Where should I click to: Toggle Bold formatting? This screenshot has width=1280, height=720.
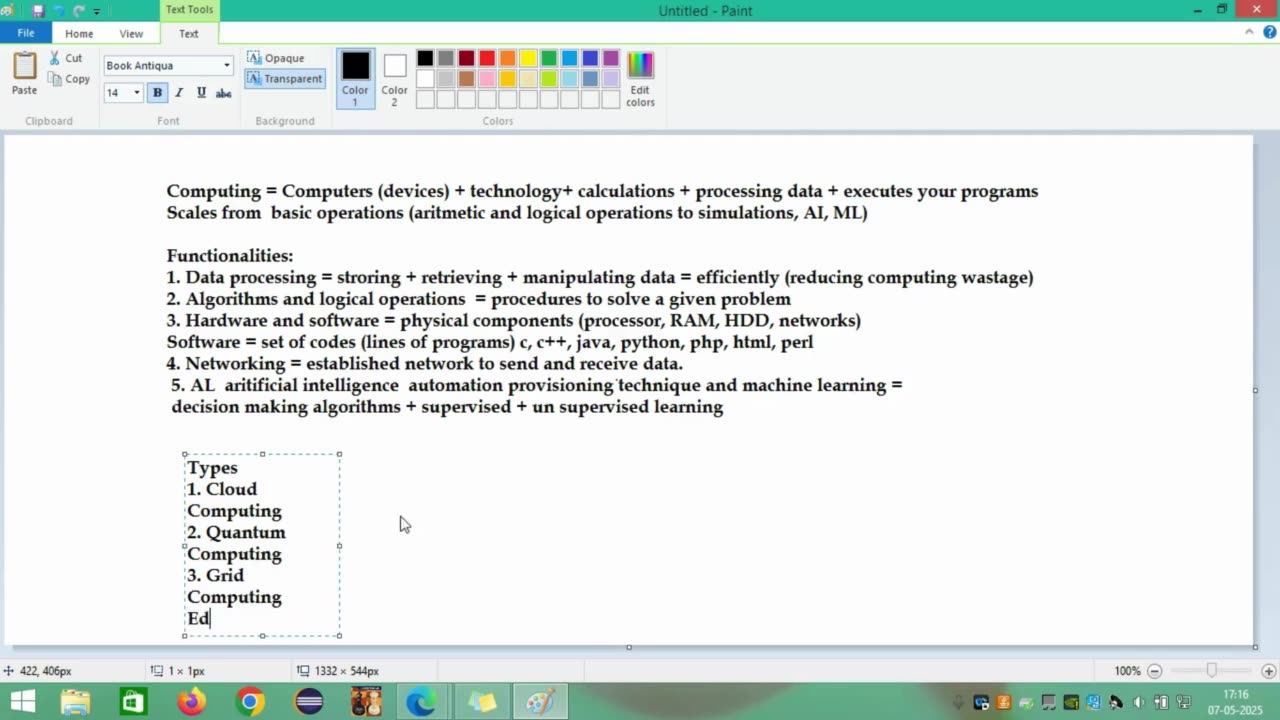point(157,93)
